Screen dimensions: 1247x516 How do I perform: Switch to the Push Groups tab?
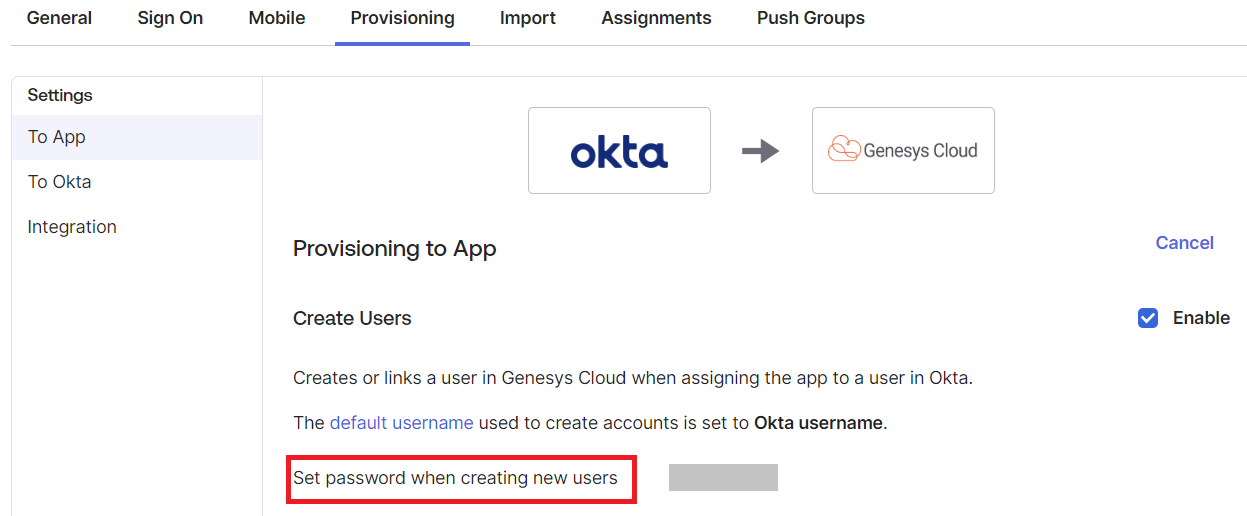810,18
